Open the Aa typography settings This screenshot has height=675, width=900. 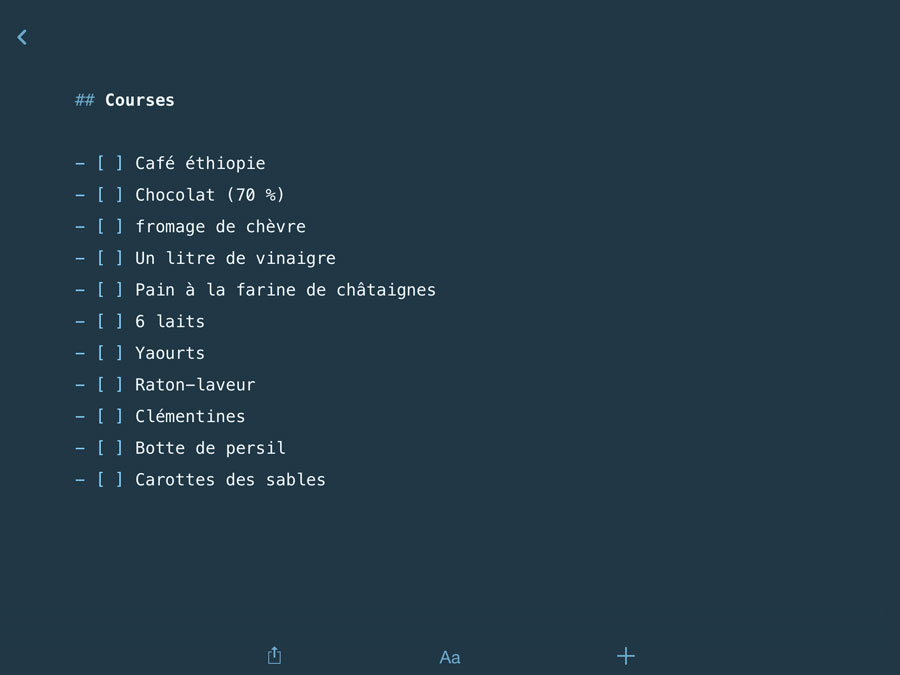pyautogui.click(x=450, y=657)
